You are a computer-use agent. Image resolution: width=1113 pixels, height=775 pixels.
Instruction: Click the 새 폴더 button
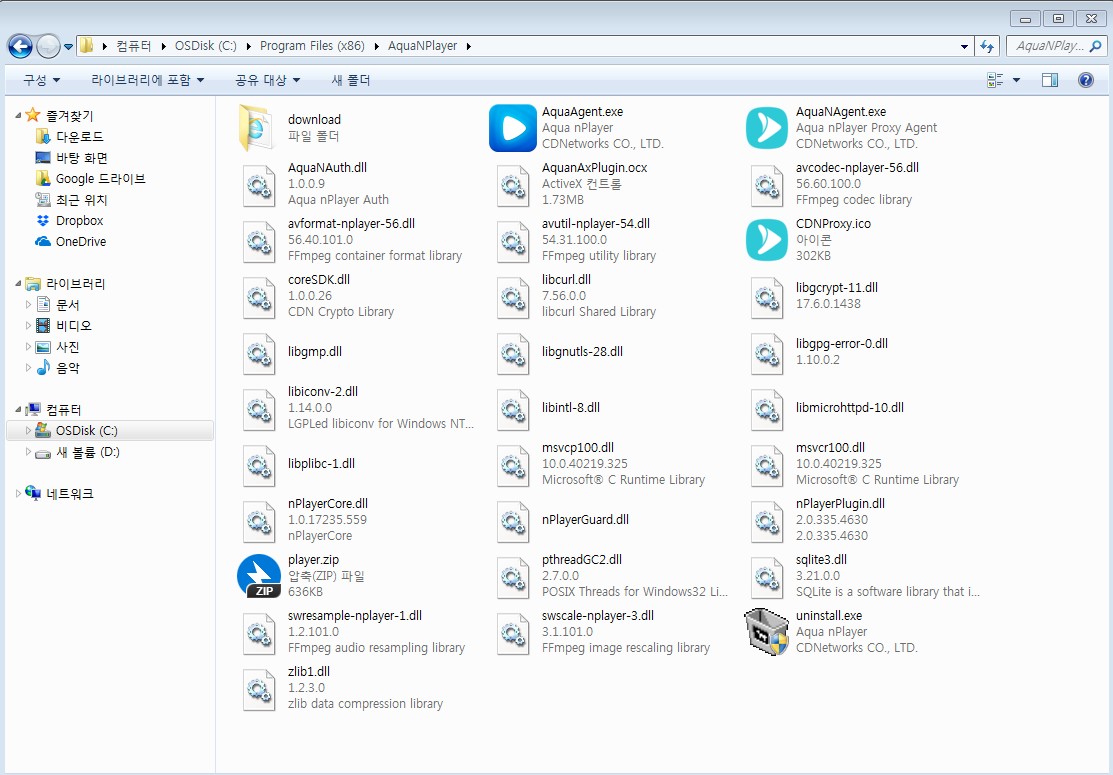[x=351, y=80]
